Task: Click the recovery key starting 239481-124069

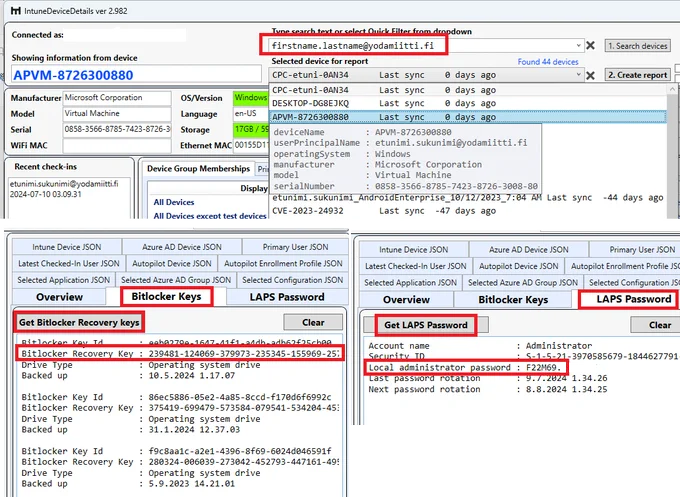Action: point(244,353)
